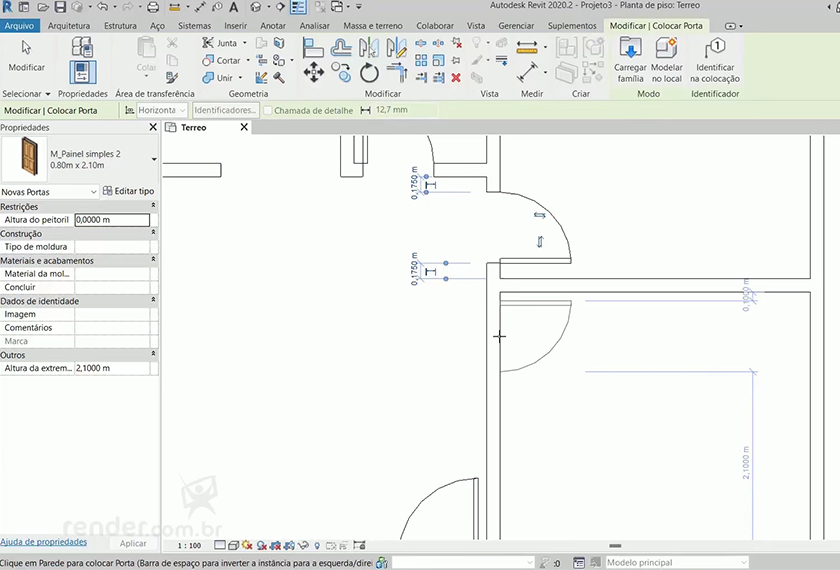Collapse the Restrições section
The image size is (840, 570).
tap(153, 206)
